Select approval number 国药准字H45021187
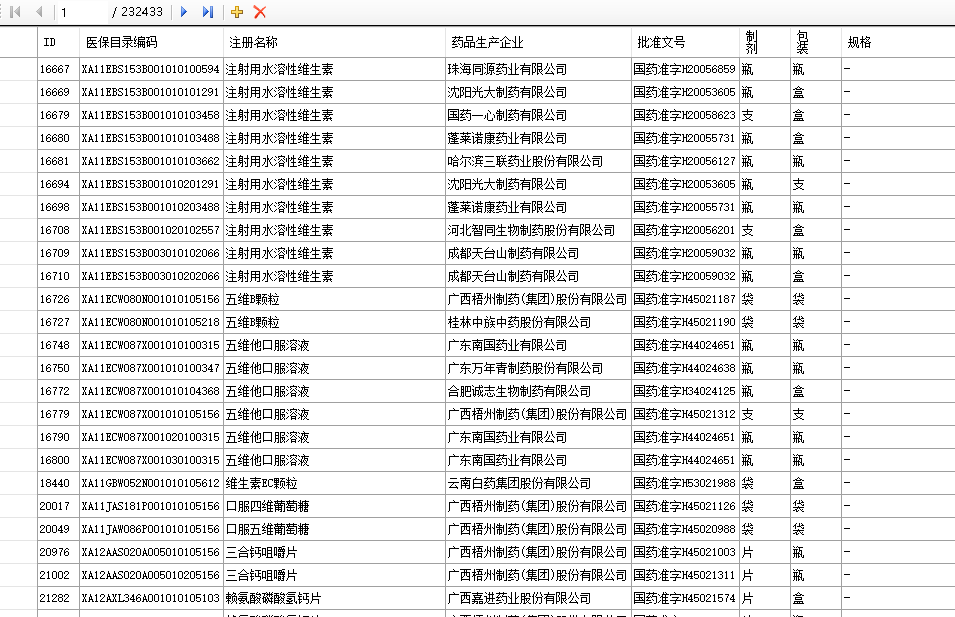 [x=685, y=300]
